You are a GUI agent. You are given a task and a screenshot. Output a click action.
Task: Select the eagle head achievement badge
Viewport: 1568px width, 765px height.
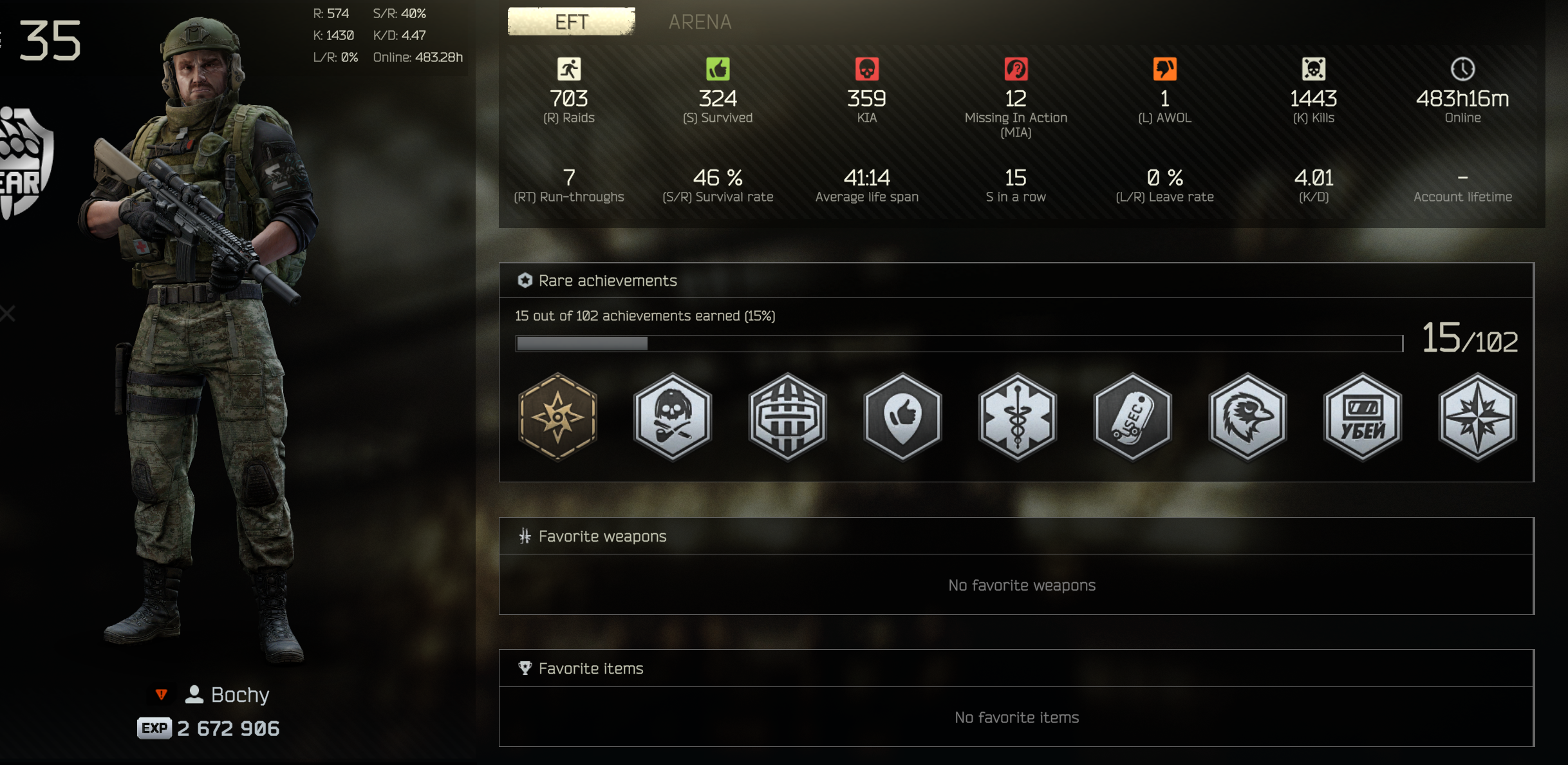point(1247,417)
